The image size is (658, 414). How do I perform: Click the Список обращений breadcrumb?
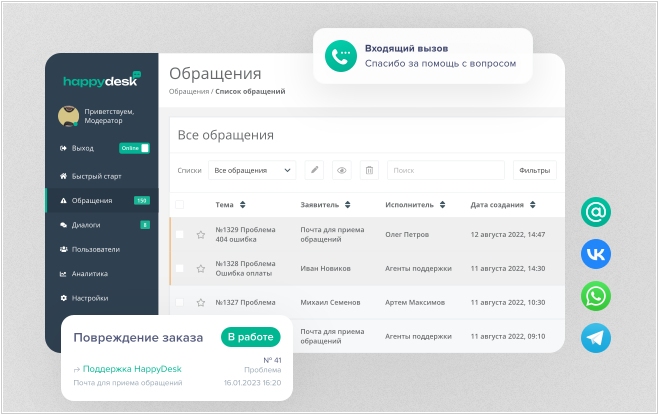point(250,91)
